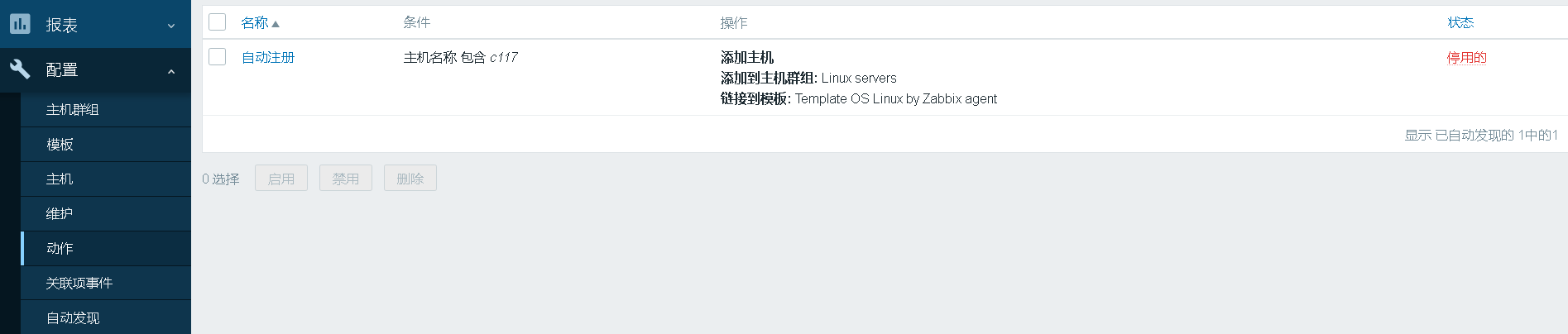Screen dimensions: 1568x334
Task: Open 关联项事件 menu item
Action: point(79,284)
